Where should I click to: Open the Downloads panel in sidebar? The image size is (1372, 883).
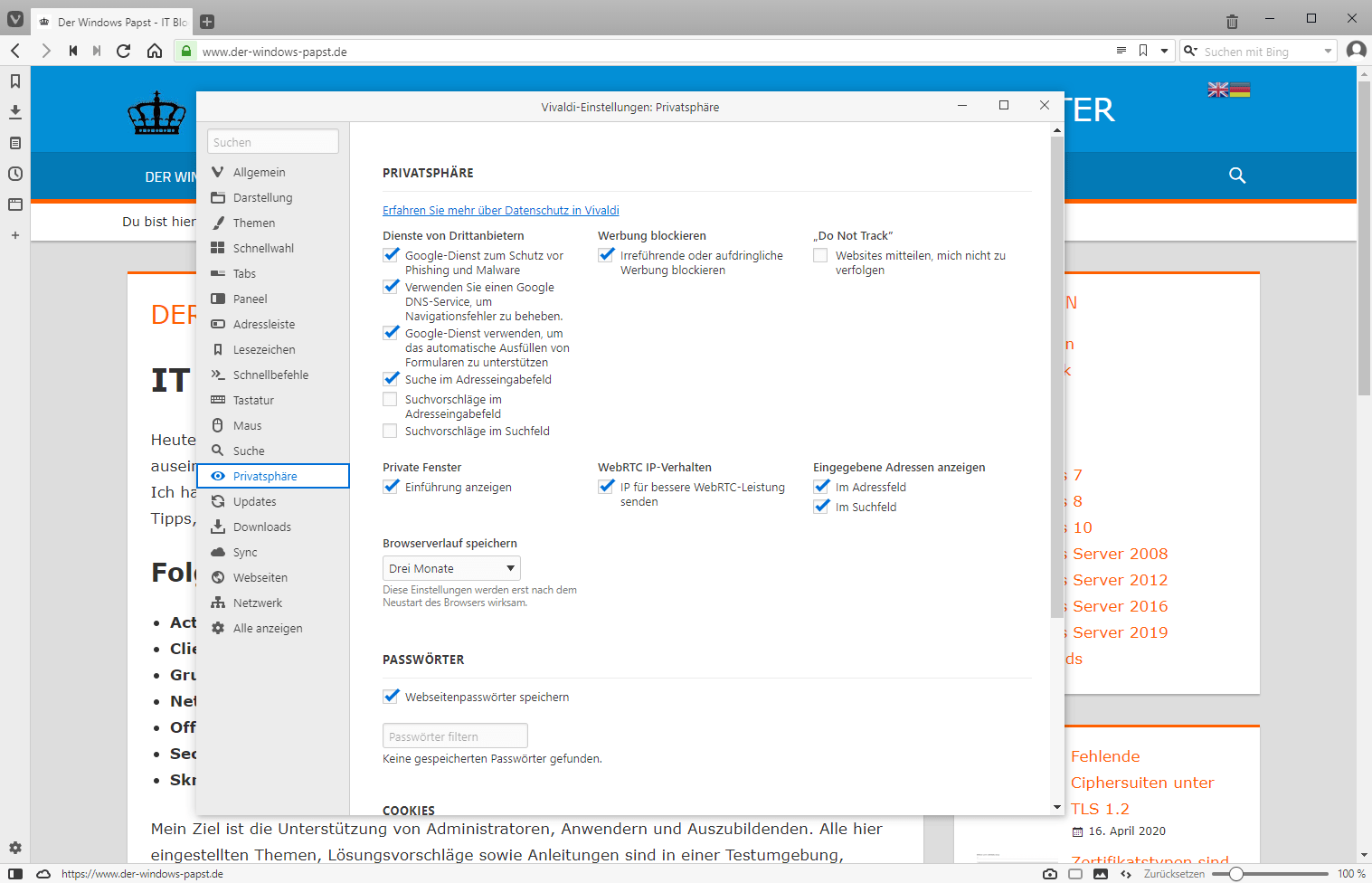(x=15, y=112)
